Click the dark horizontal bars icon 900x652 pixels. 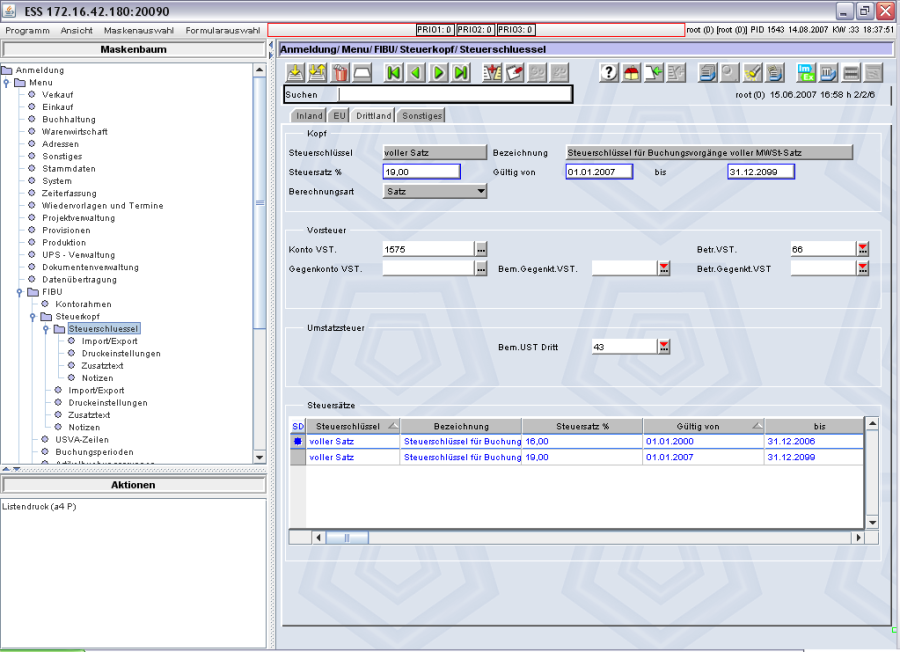click(851, 73)
